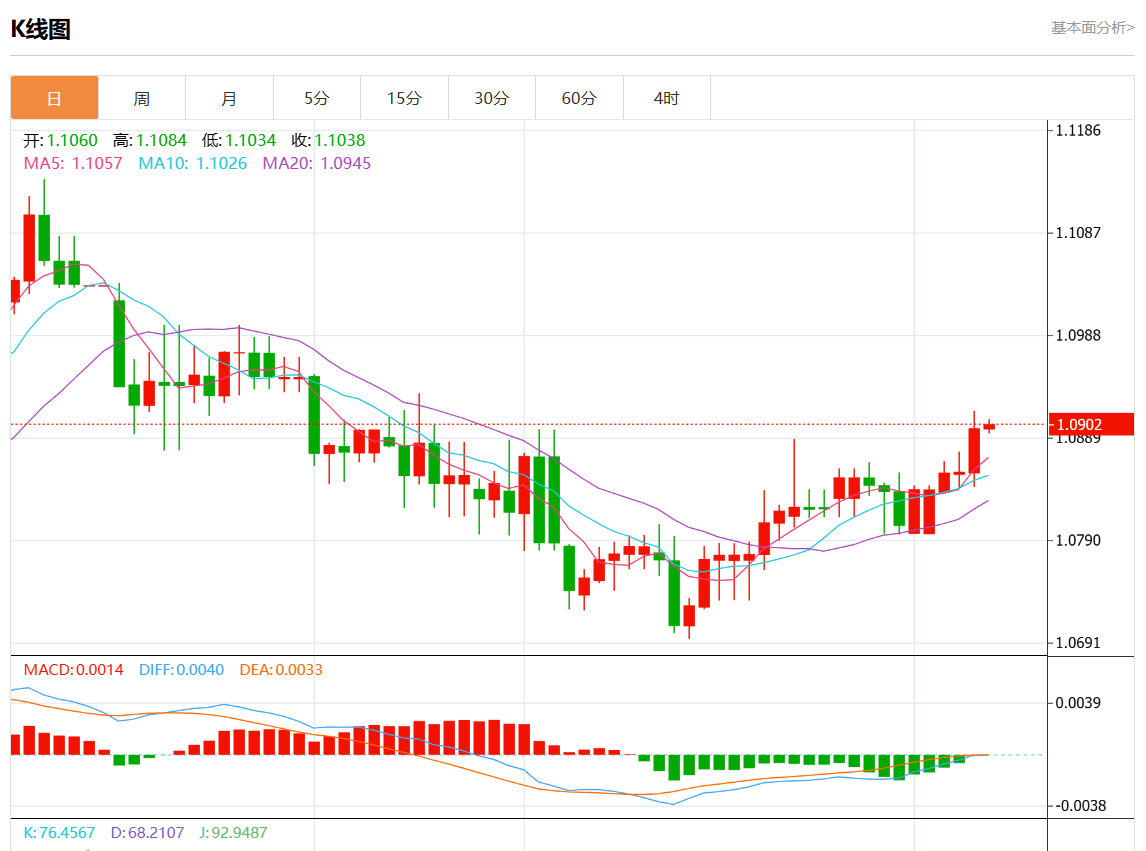The width and height of the screenshot is (1146, 851).
Task: Open the 基本面分析 link
Action: pos(1091,28)
